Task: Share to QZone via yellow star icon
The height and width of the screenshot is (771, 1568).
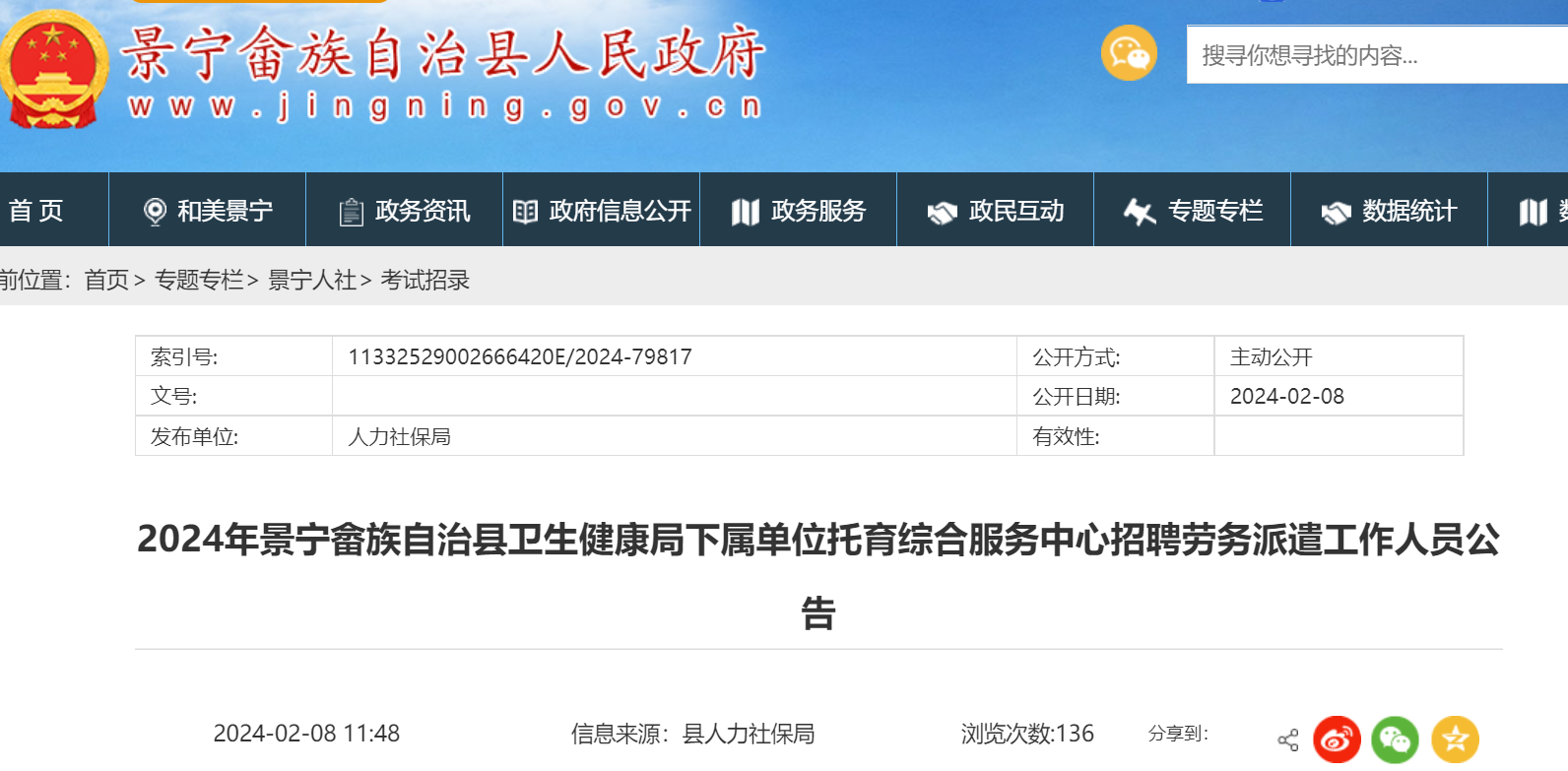Action: tap(1455, 739)
